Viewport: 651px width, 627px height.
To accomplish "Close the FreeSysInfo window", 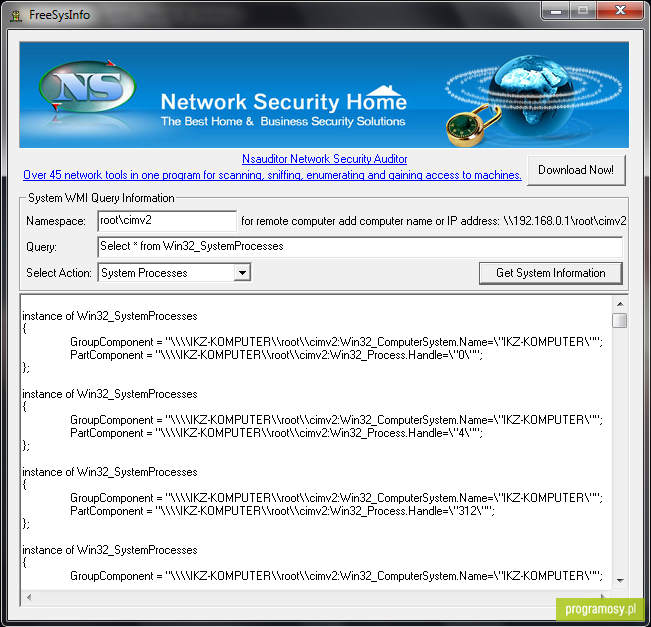I will click(x=620, y=11).
